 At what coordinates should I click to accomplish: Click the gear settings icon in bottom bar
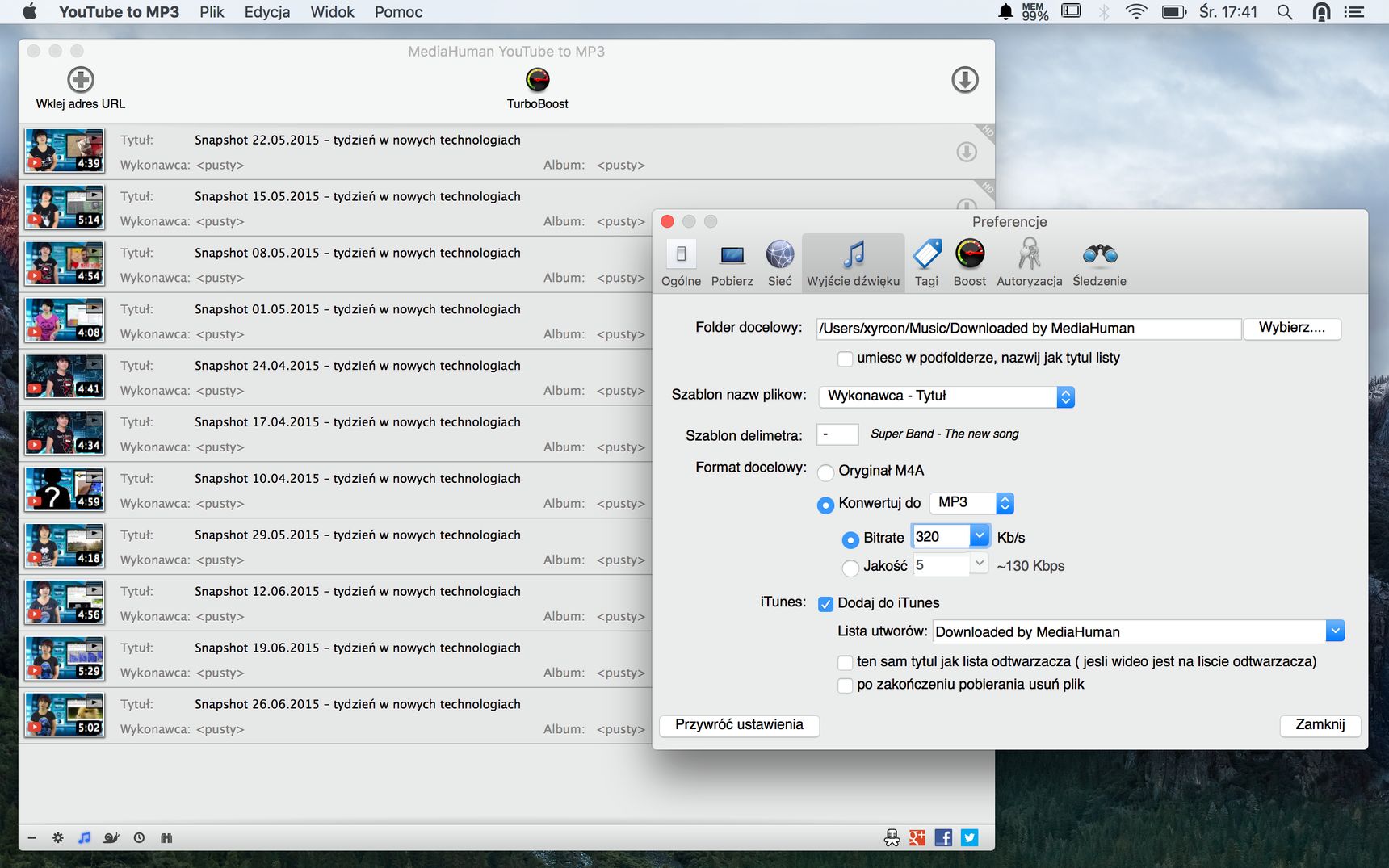tap(58, 838)
